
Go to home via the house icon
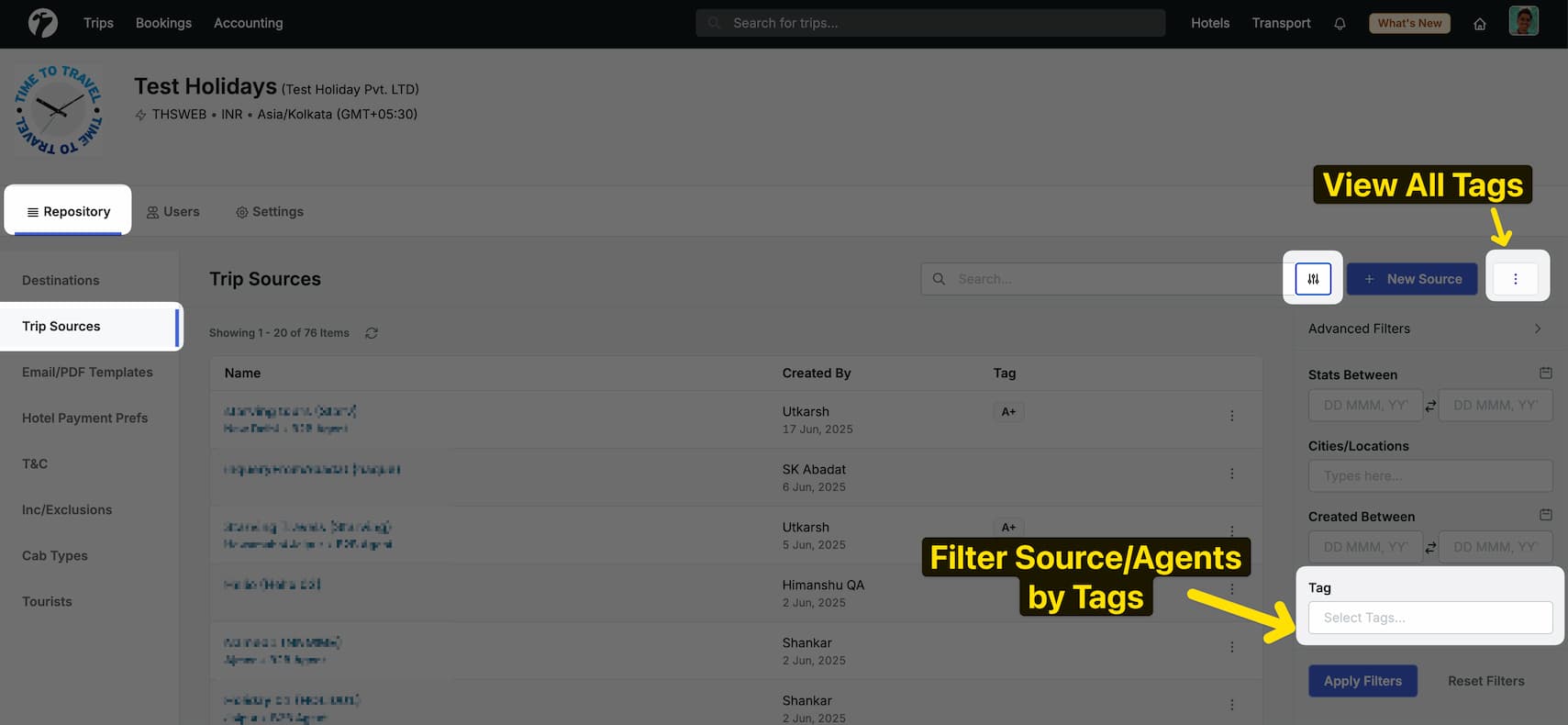[x=1479, y=24]
